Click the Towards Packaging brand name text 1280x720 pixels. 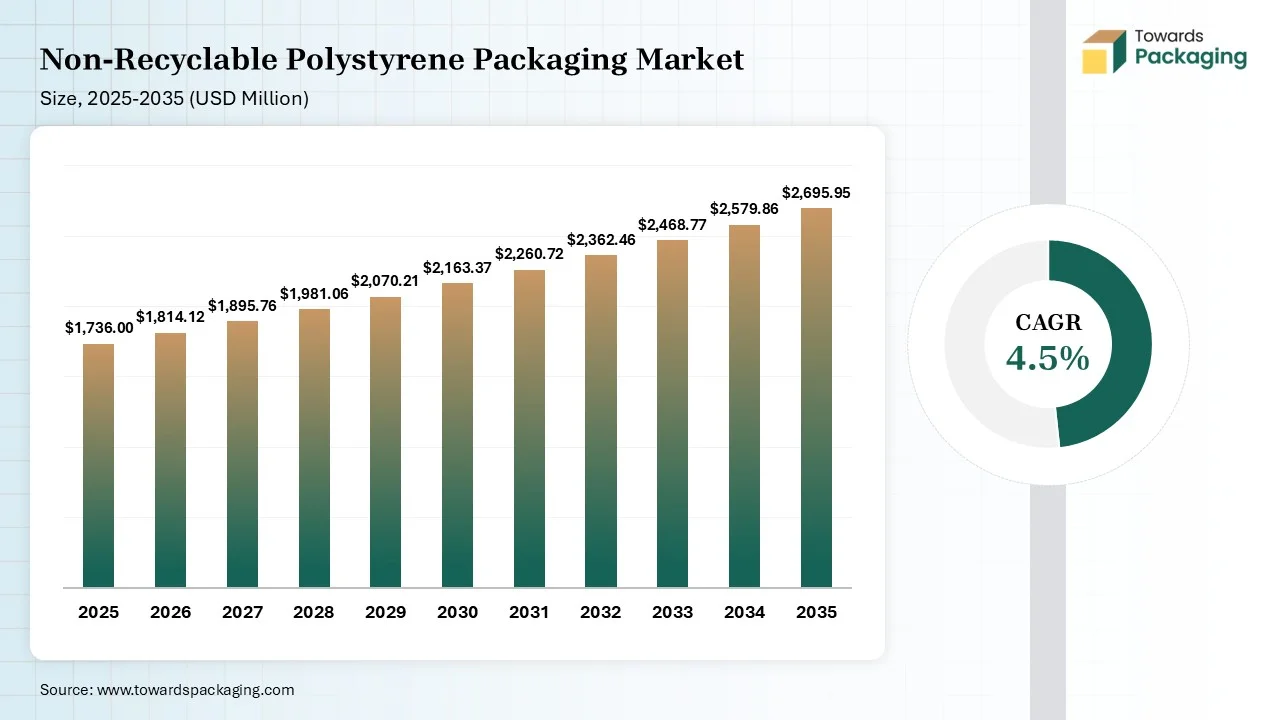[x=1190, y=48]
